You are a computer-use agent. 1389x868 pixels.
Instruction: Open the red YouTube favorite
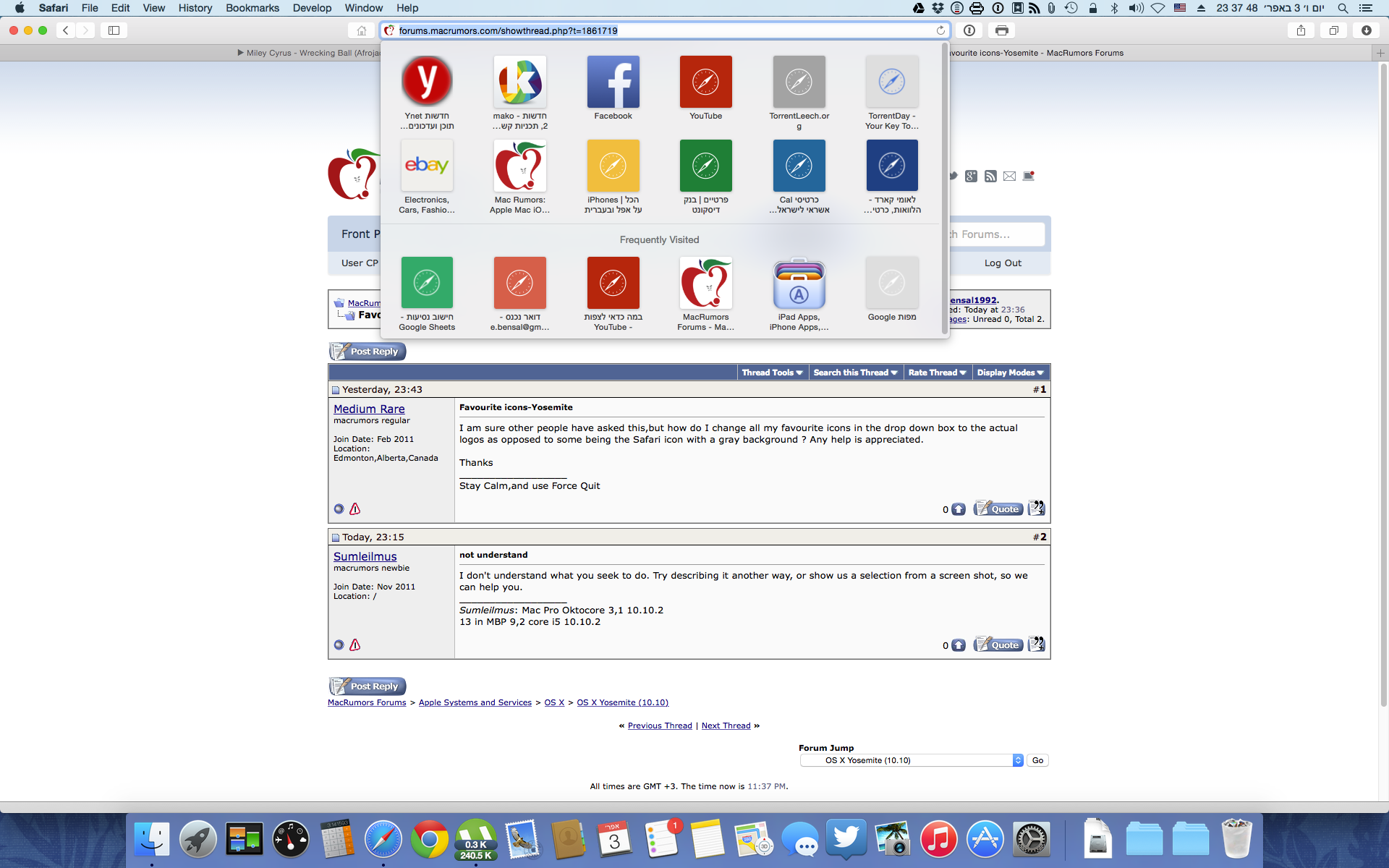click(705, 82)
